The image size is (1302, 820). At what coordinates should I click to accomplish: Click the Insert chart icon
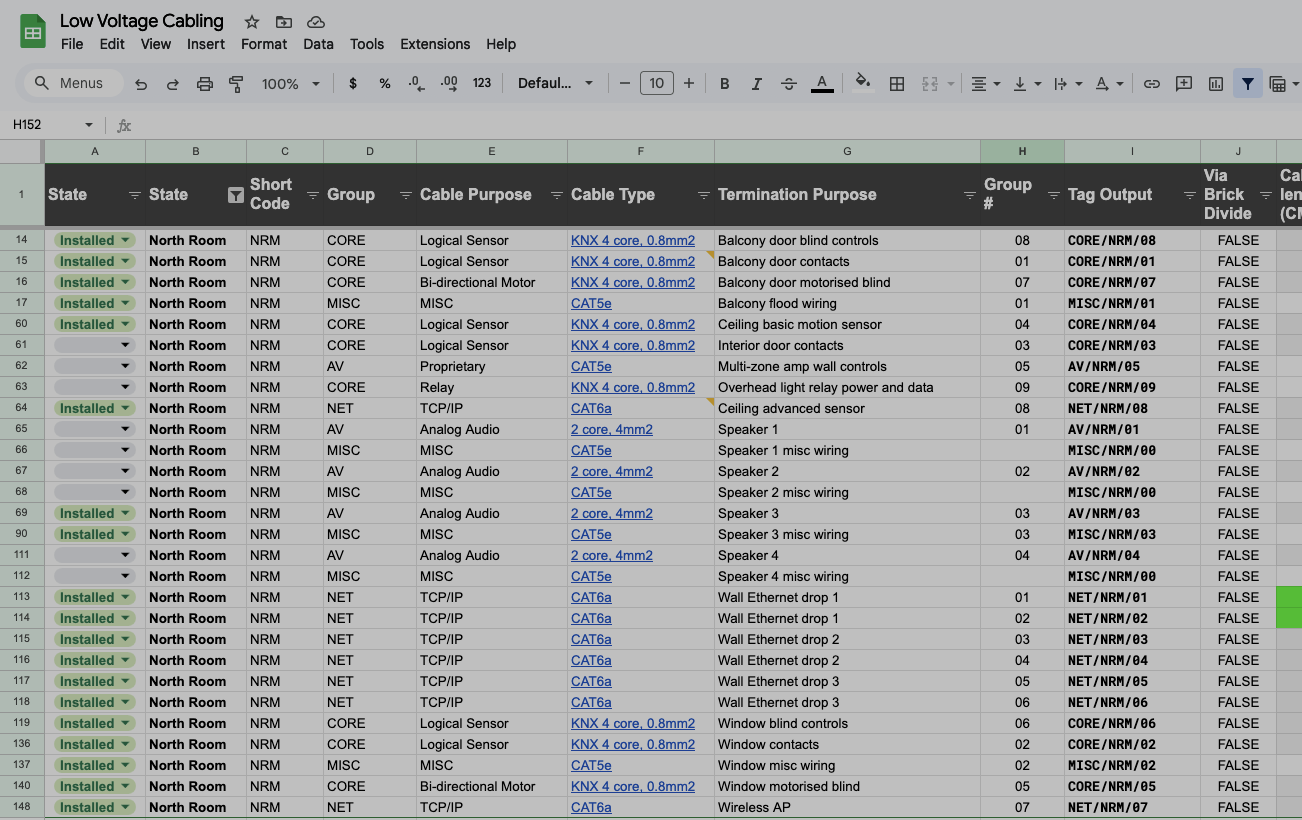pos(1216,84)
